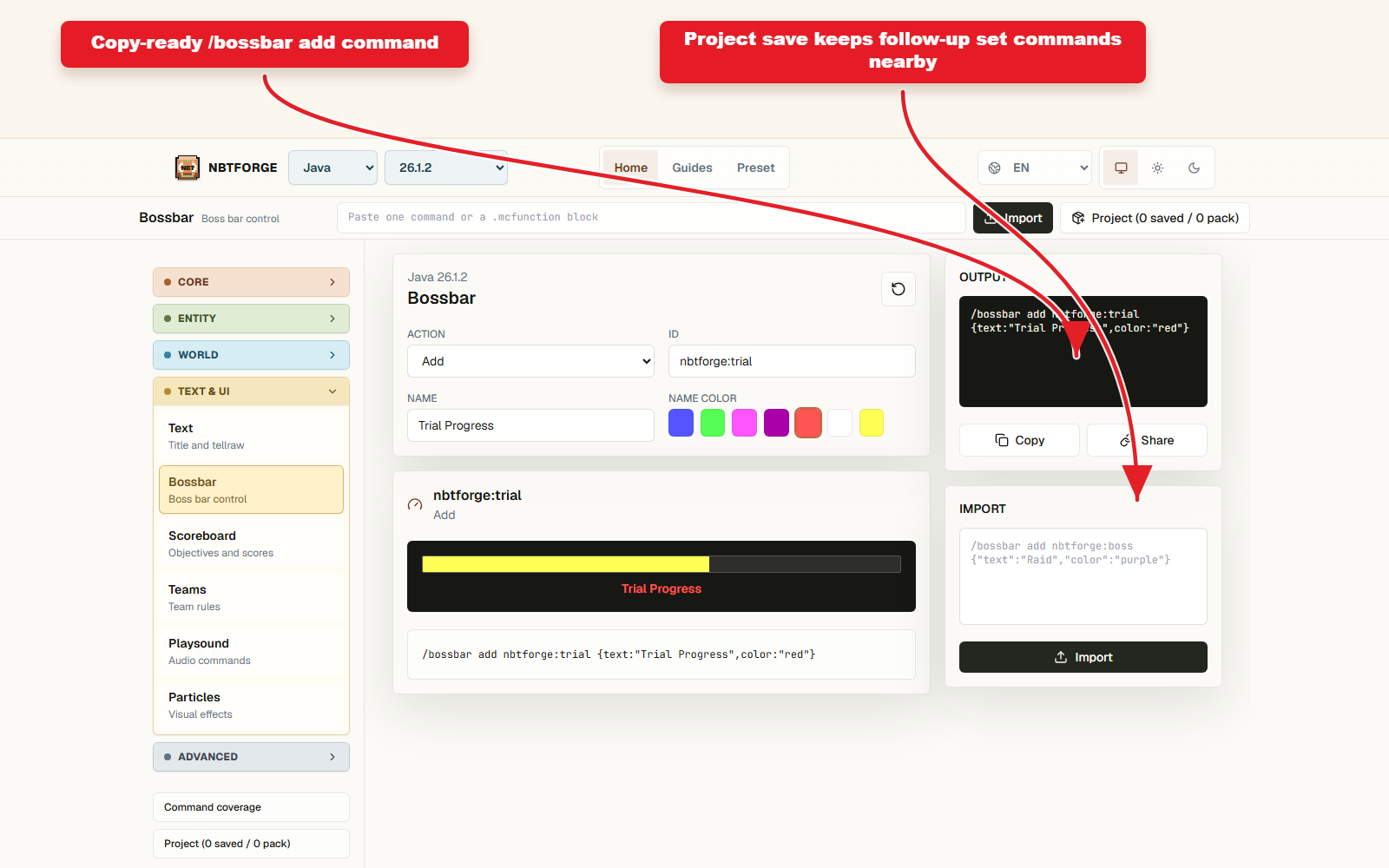Viewport: 1389px width, 868px height.
Task: Expand the CORE category
Action: click(x=251, y=282)
